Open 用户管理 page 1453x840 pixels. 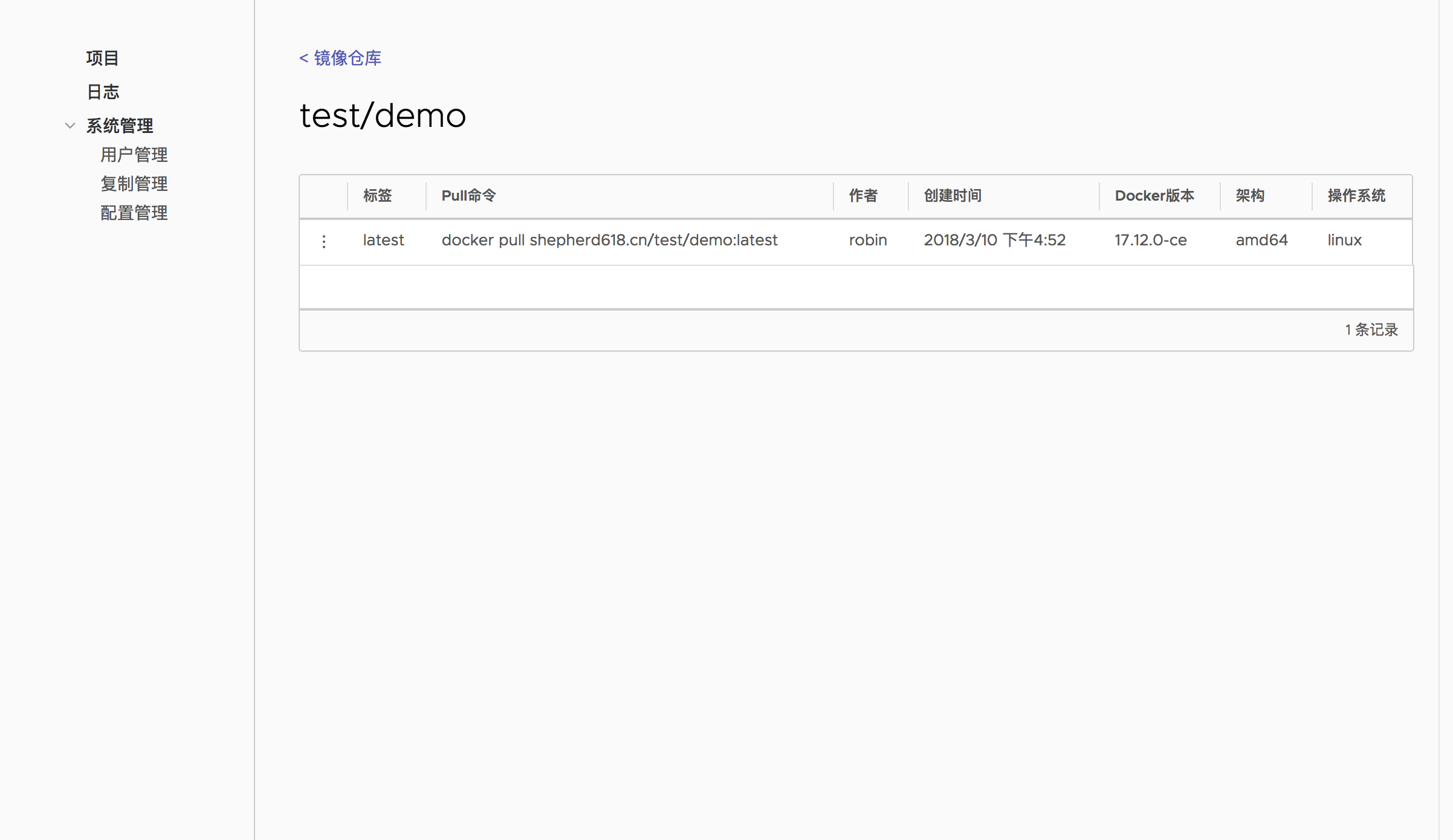click(x=134, y=155)
